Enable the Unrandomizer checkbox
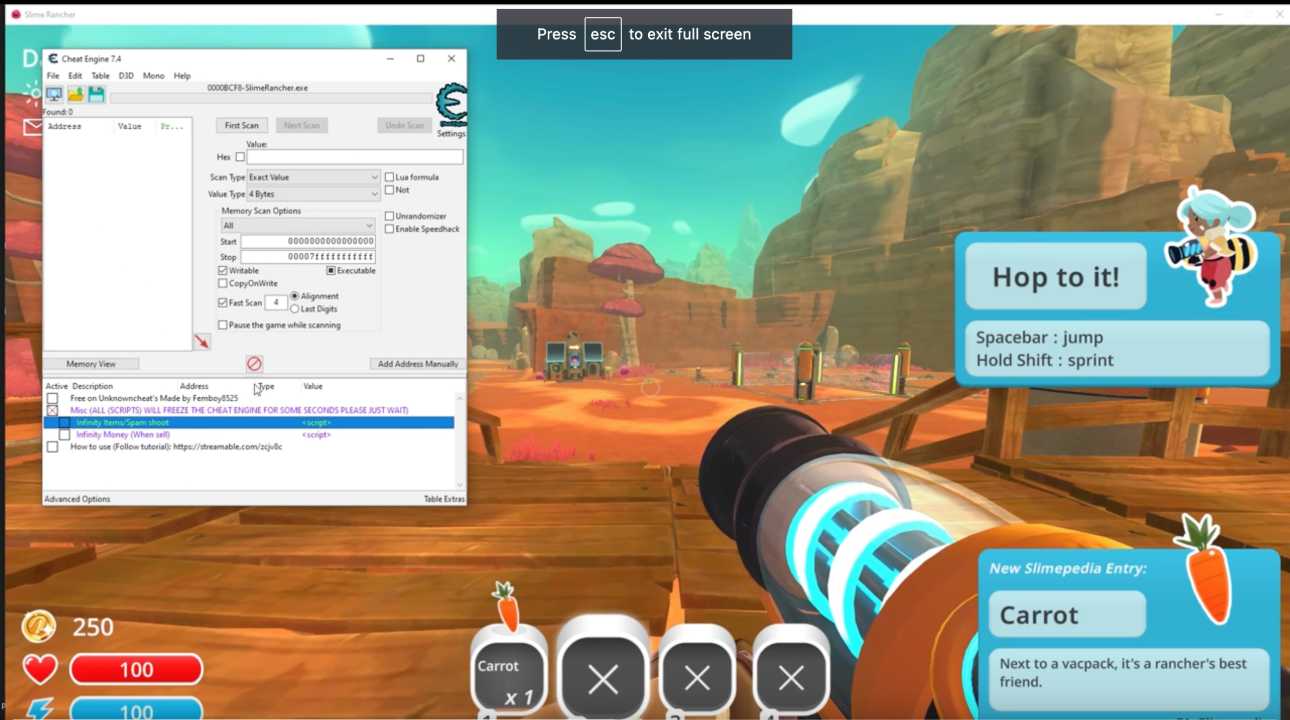The image size is (1290, 720). [390, 216]
